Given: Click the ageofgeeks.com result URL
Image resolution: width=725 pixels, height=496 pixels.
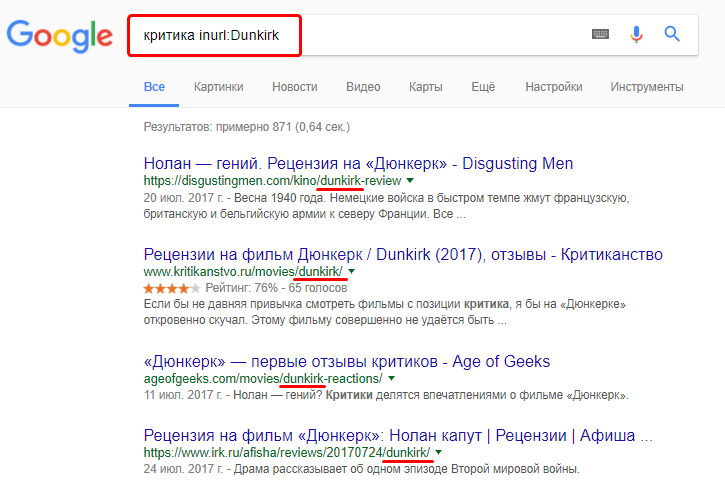Looking at the screenshot, I should coord(263,379).
